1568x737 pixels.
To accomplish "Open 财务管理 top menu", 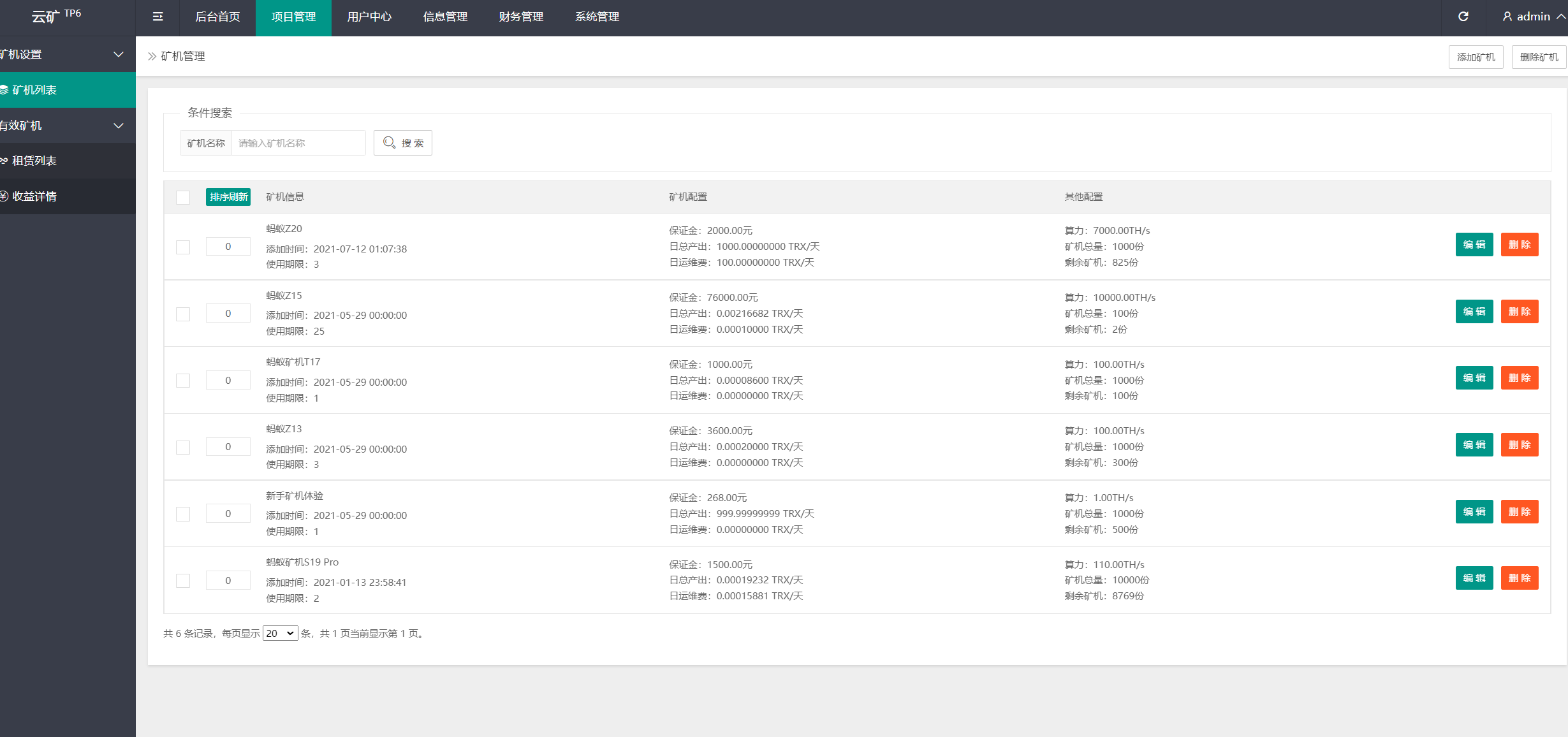I will coord(521,17).
